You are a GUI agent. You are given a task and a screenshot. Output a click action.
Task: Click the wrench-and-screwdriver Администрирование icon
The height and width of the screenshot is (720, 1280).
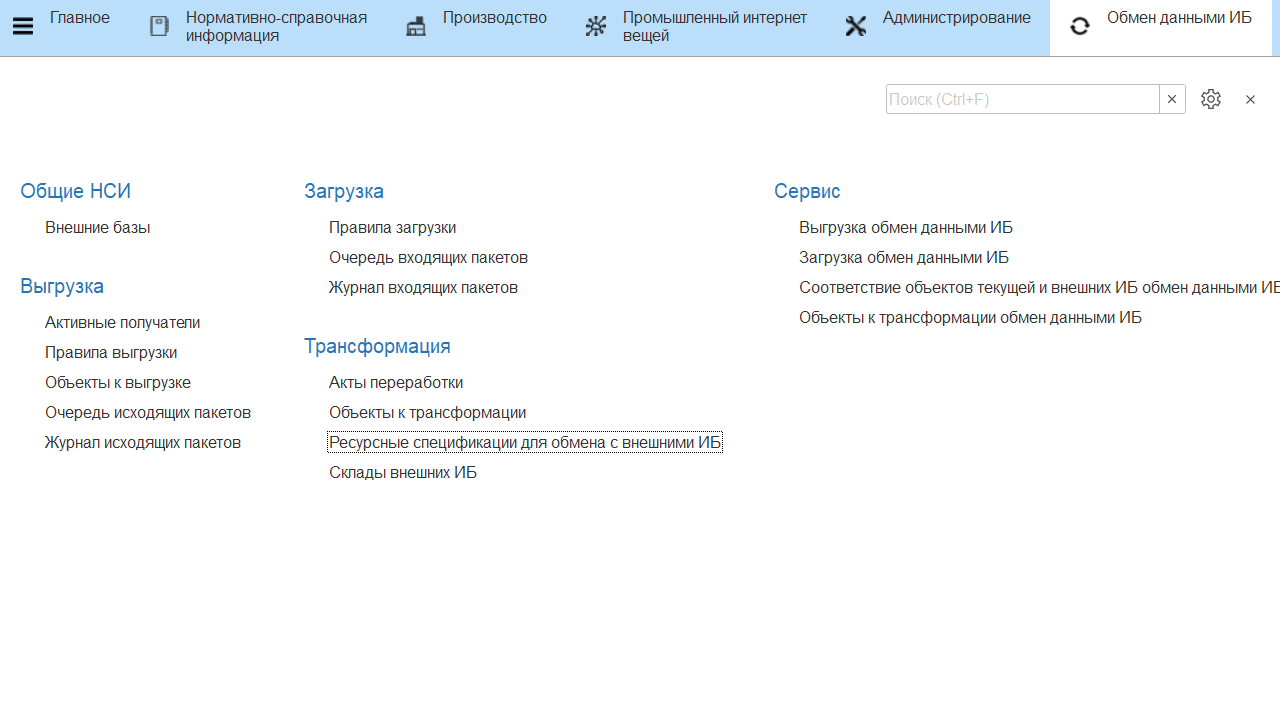click(x=856, y=27)
